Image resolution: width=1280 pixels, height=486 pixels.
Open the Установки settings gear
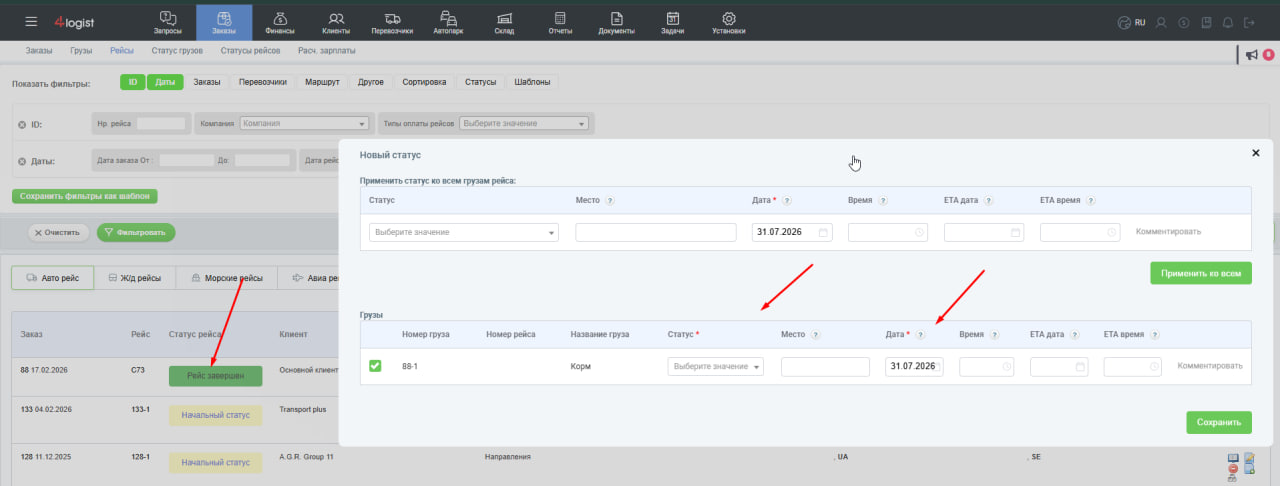tap(728, 23)
